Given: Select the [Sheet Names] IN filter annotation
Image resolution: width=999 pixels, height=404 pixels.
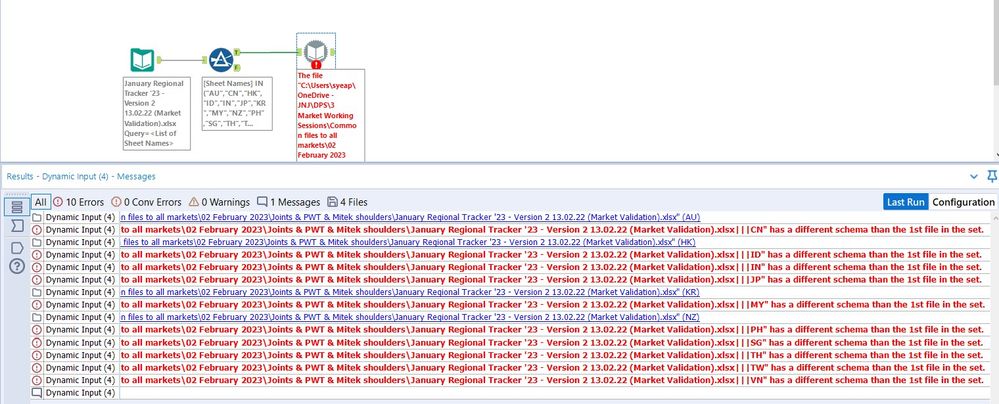Looking at the screenshot, I should (237, 104).
